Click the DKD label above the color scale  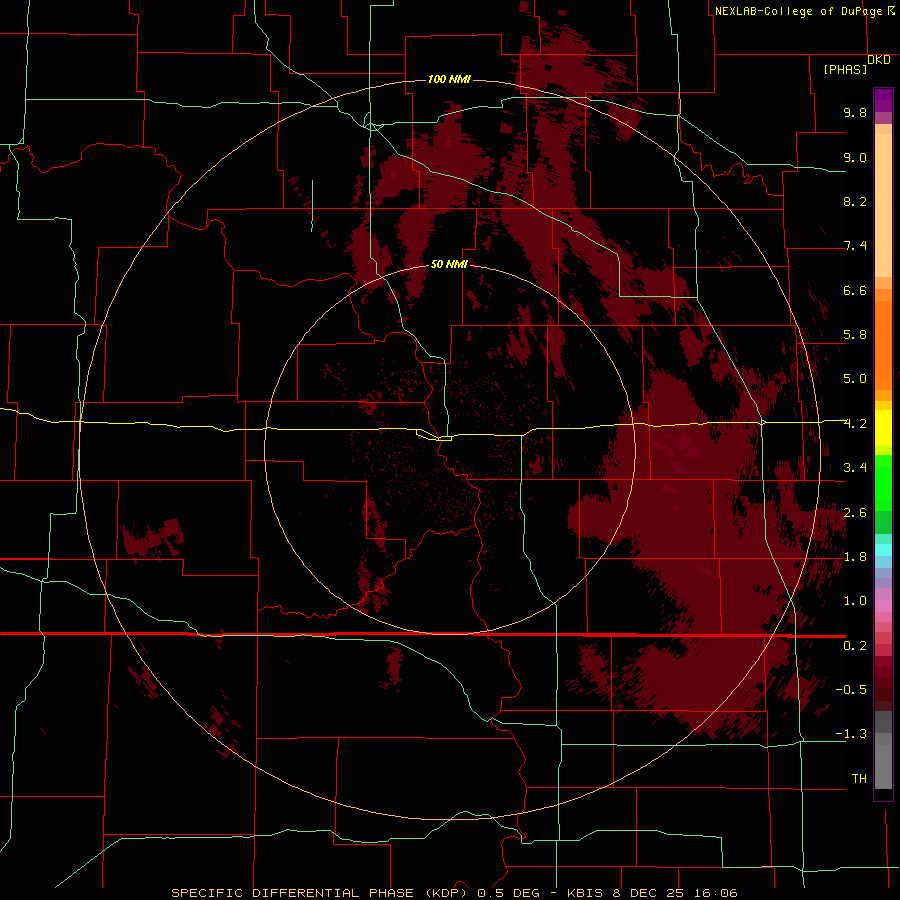pos(879,60)
